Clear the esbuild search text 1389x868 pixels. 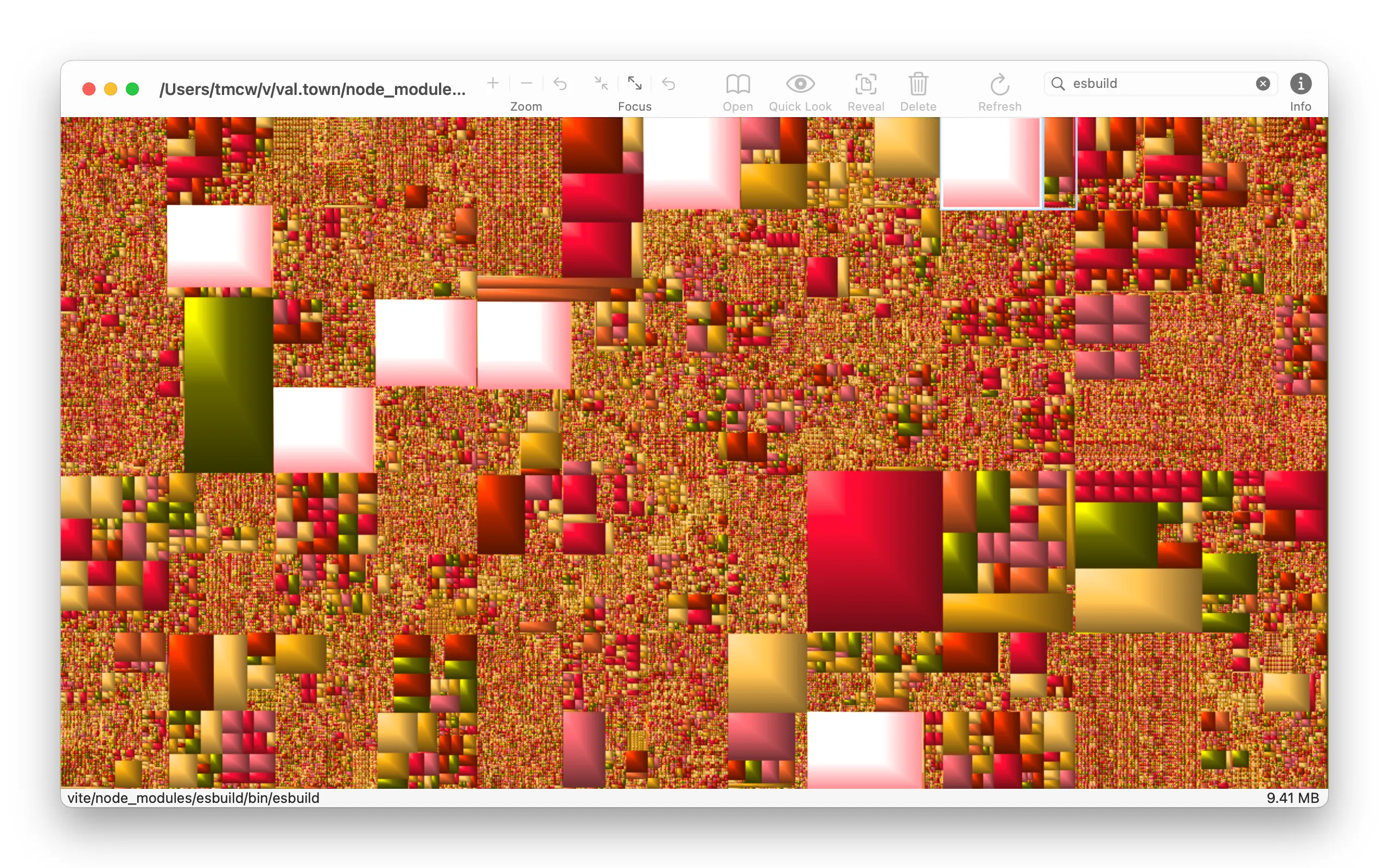[x=1263, y=84]
